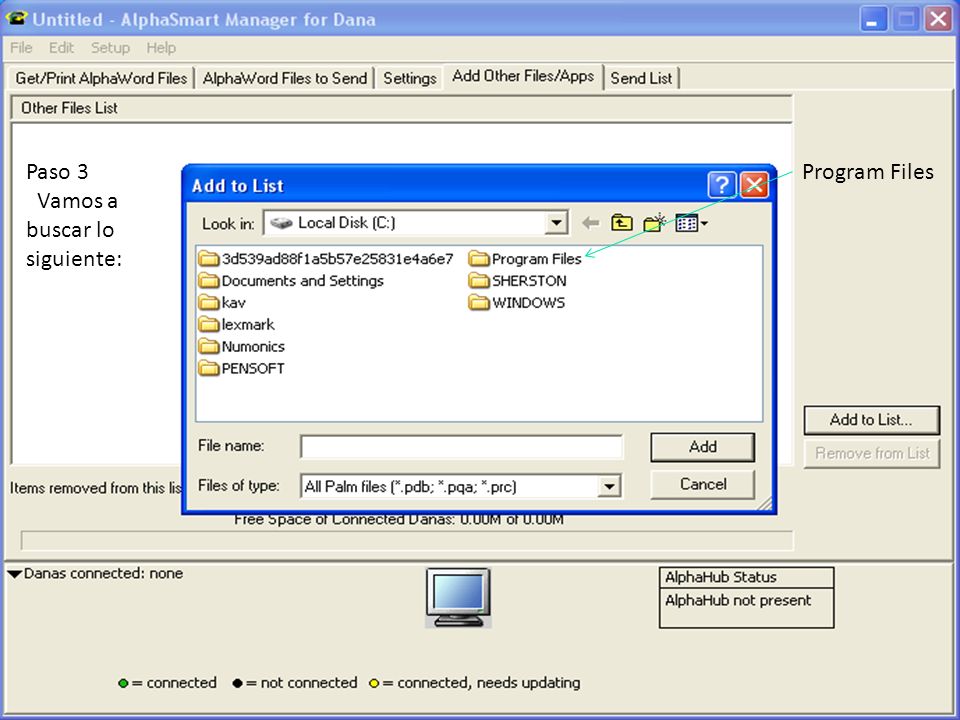Collapse the Danas connected triangle
This screenshot has width=960, height=720.
point(15,574)
